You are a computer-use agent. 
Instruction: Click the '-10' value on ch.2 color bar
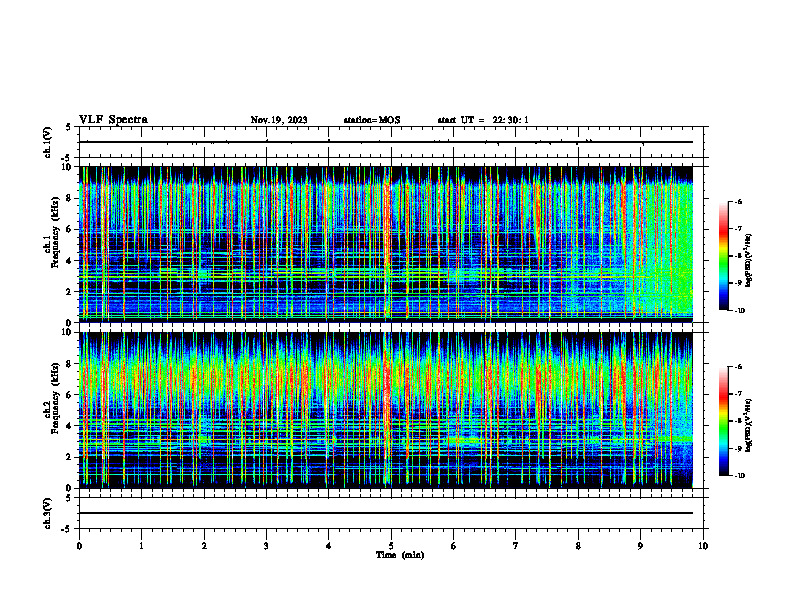pyautogui.click(x=739, y=476)
